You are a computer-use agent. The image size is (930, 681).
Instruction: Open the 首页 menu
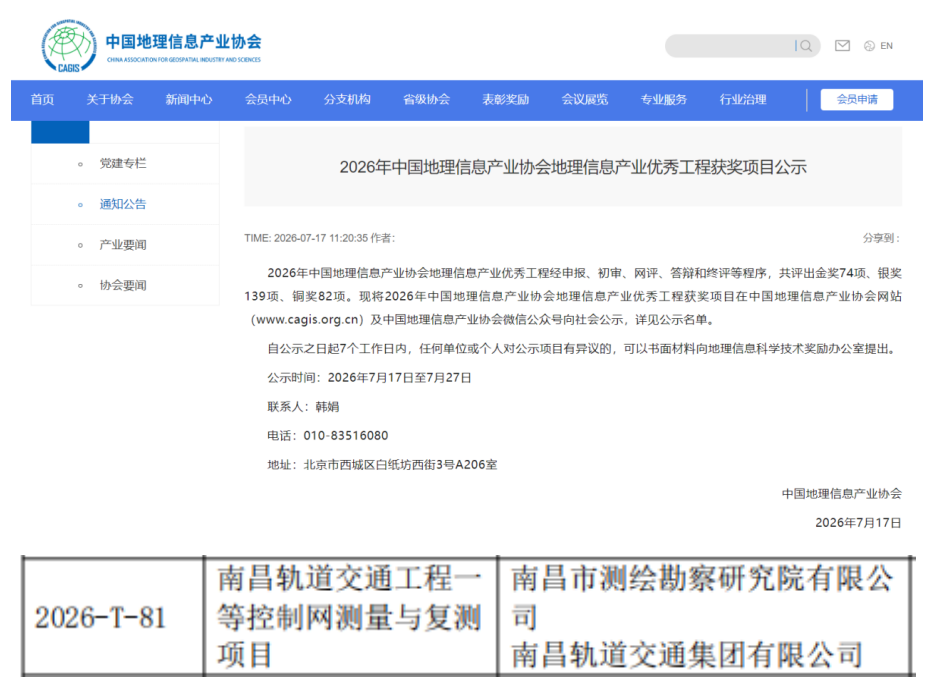click(x=43, y=100)
